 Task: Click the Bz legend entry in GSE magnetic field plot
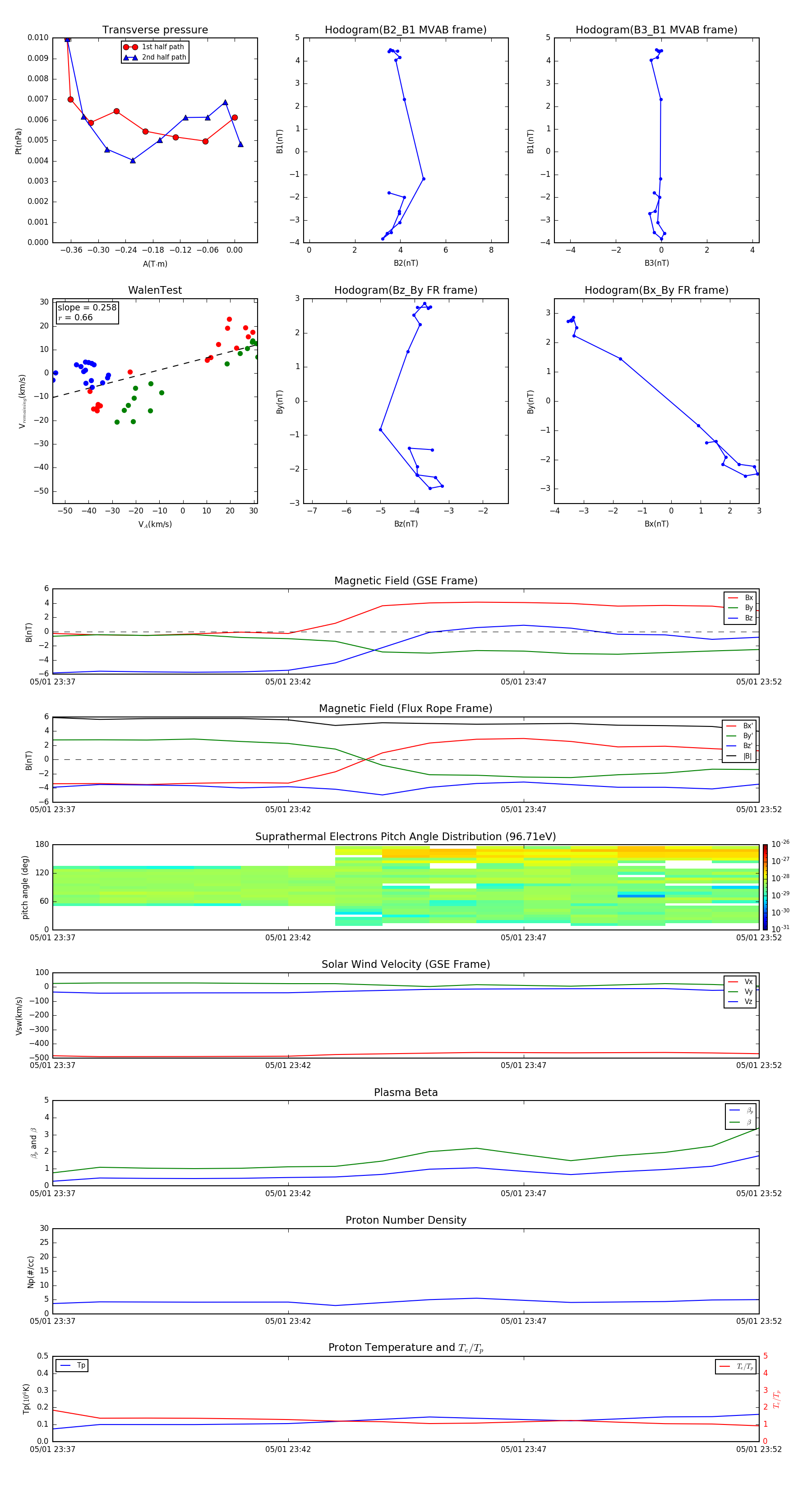click(740, 619)
